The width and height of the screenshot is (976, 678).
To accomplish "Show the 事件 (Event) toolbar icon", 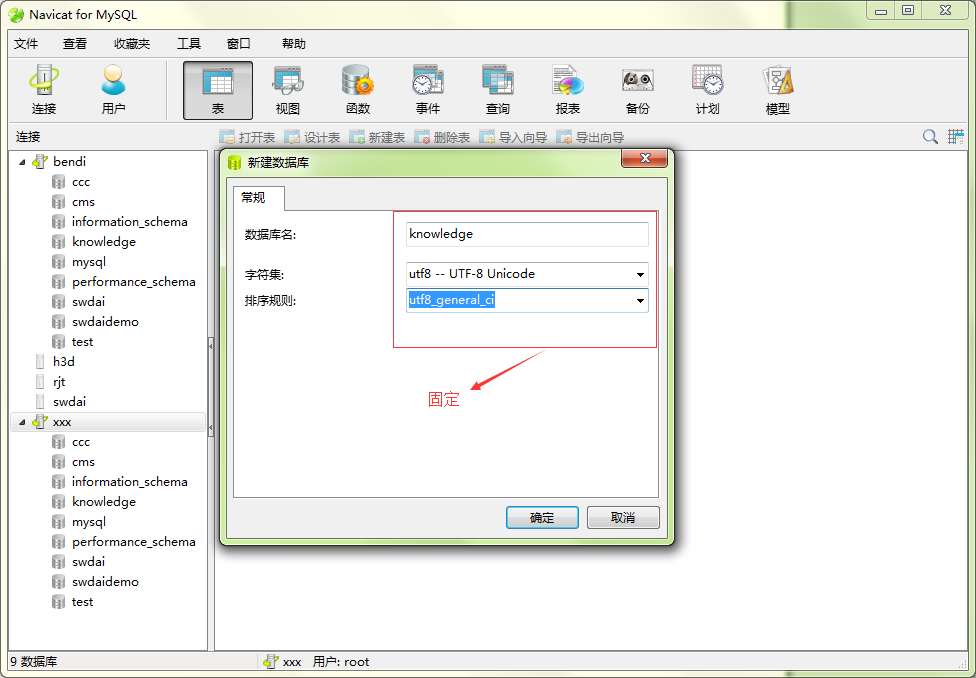I will [x=428, y=90].
